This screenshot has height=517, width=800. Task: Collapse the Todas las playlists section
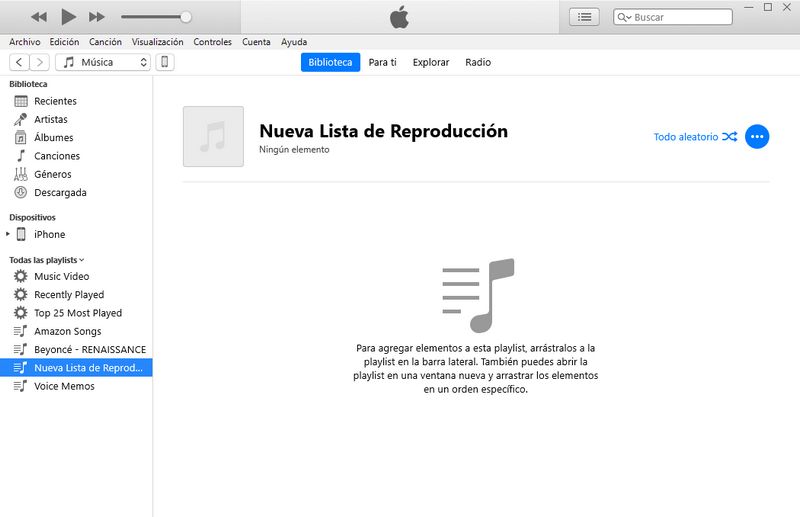click(47, 260)
